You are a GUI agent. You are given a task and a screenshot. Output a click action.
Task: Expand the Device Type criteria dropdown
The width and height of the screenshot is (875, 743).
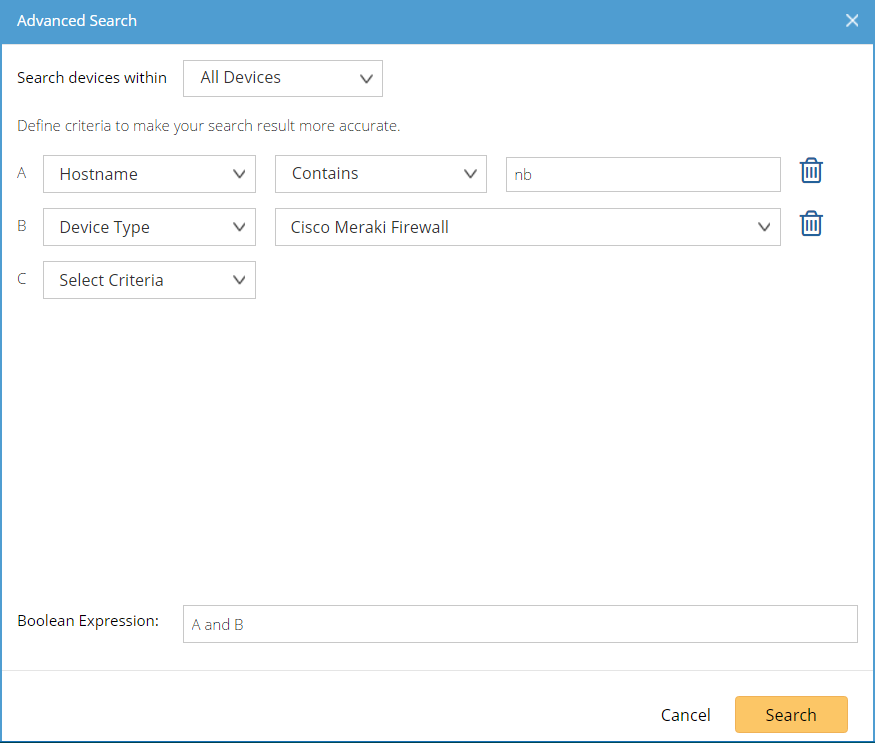(x=149, y=227)
